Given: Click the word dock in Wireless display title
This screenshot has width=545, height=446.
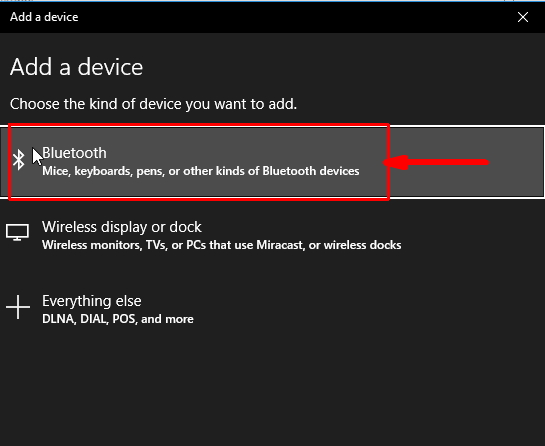Looking at the screenshot, I should tap(185, 227).
